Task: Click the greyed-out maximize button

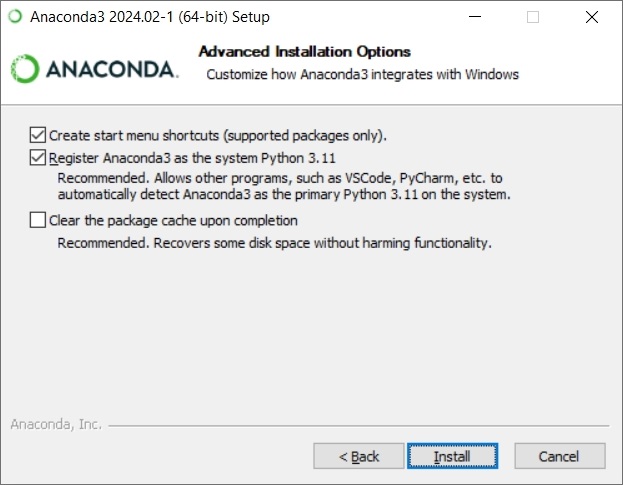Action: [533, 17]
